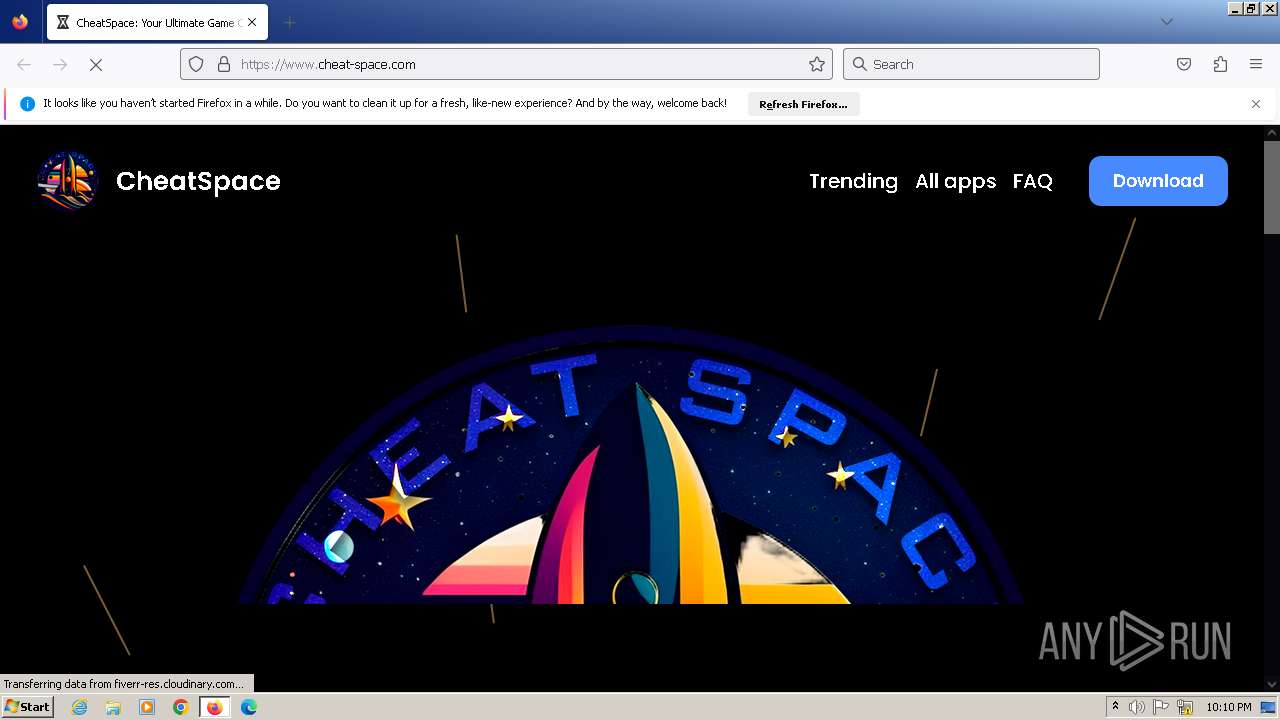Open the network tray icon
Image resolution: width=1280 pixels, height=720 pixels.
click(x=1185, y=707)
